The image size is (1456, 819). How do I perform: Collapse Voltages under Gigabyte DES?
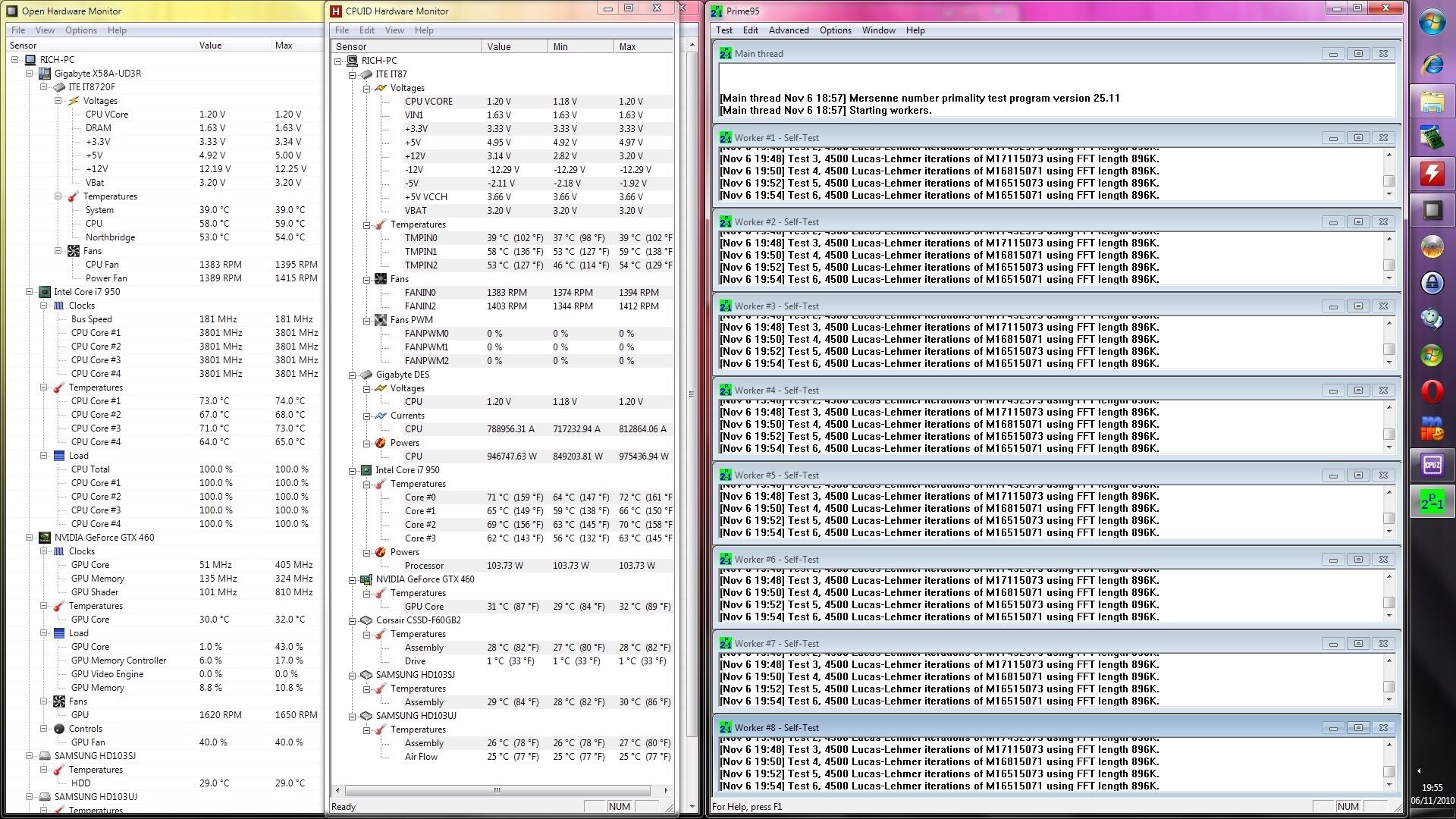point(366,388)
